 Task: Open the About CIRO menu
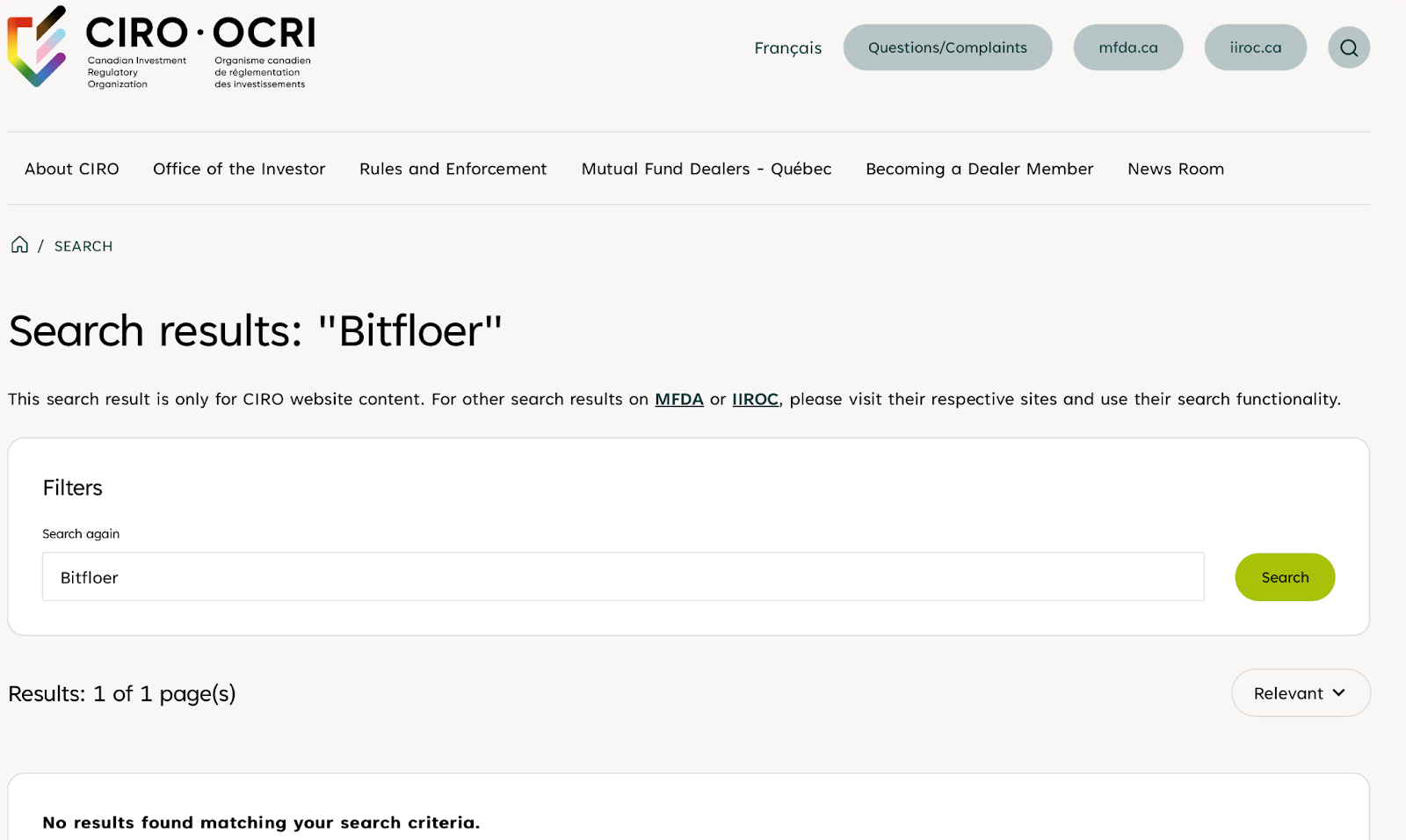(72, 169)
